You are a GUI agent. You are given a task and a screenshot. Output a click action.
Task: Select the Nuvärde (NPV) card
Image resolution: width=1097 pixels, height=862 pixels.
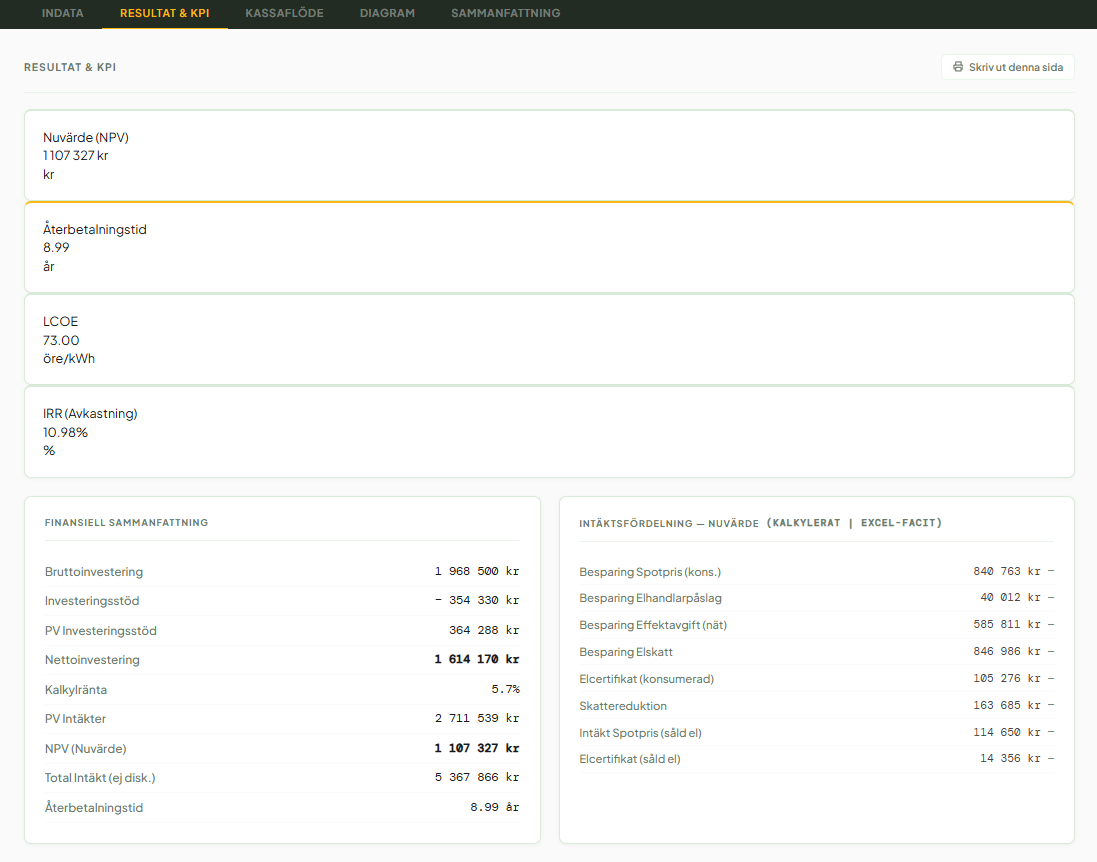pyautogui.click(x=548, y=155)
